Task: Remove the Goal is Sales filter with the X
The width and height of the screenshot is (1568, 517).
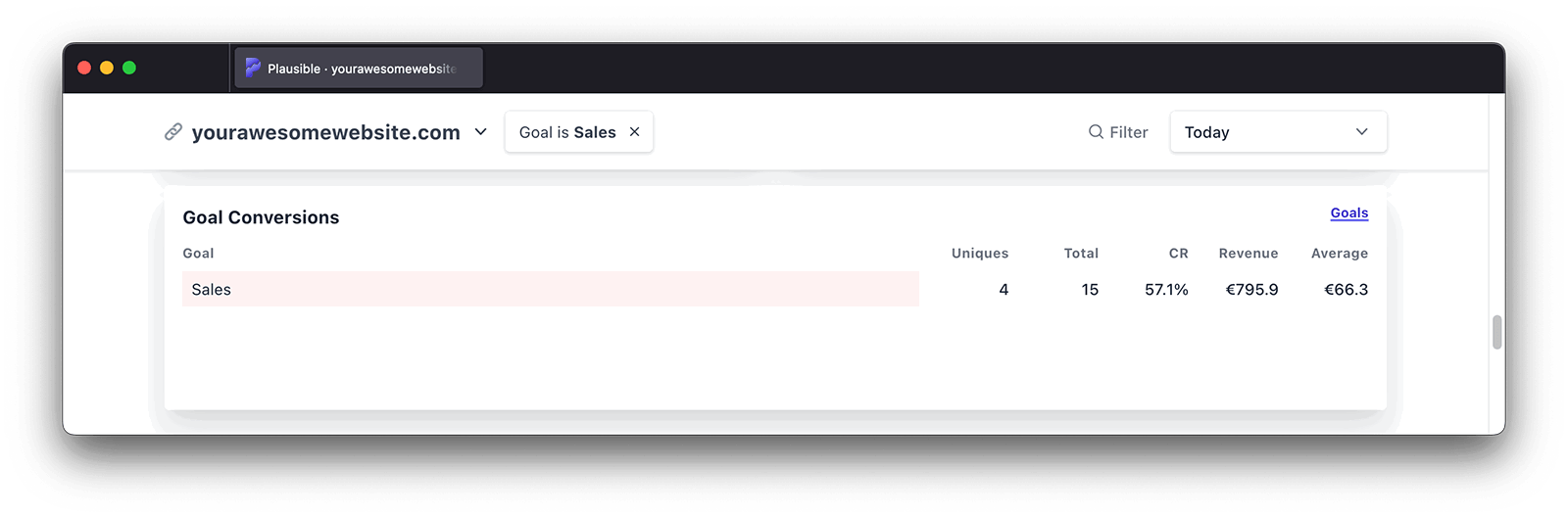Action: coord(634,132)
